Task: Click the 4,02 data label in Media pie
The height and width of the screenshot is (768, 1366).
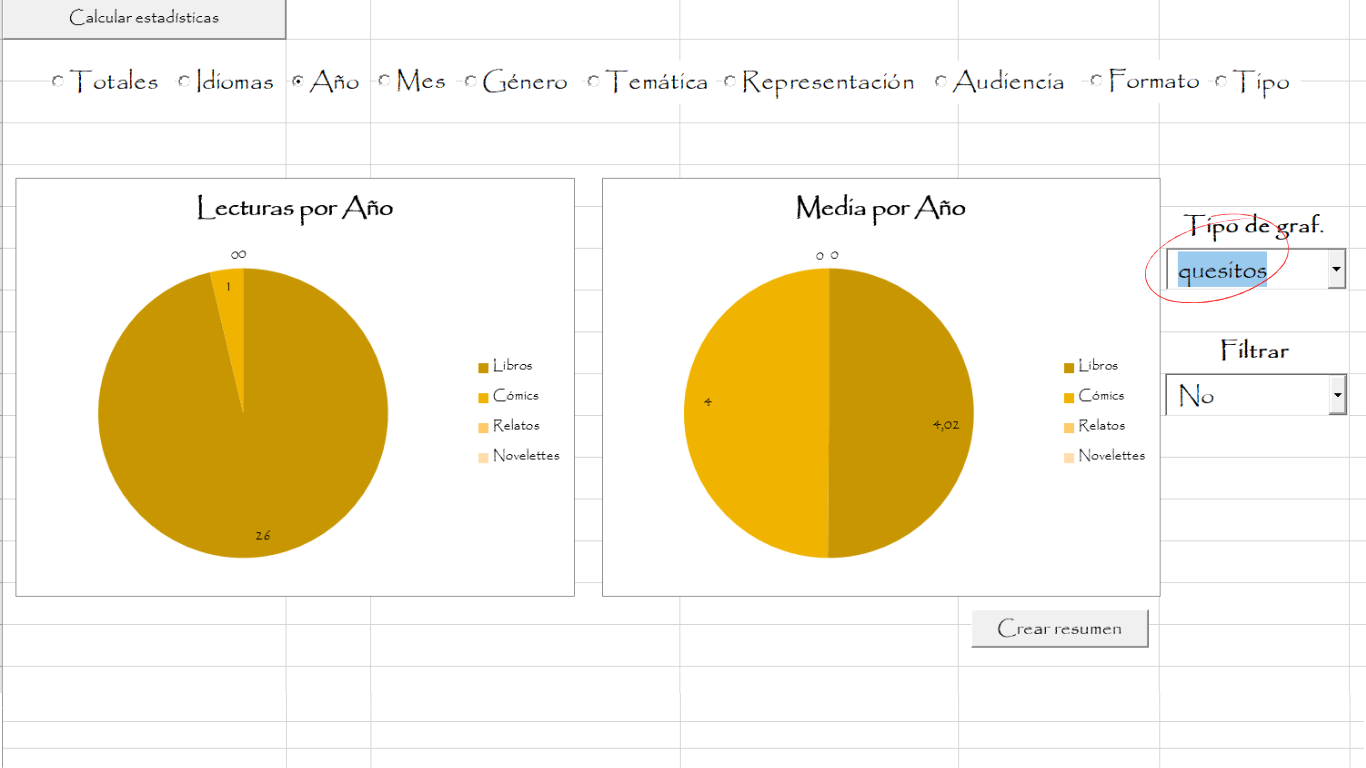Action: tap(946, 425)
